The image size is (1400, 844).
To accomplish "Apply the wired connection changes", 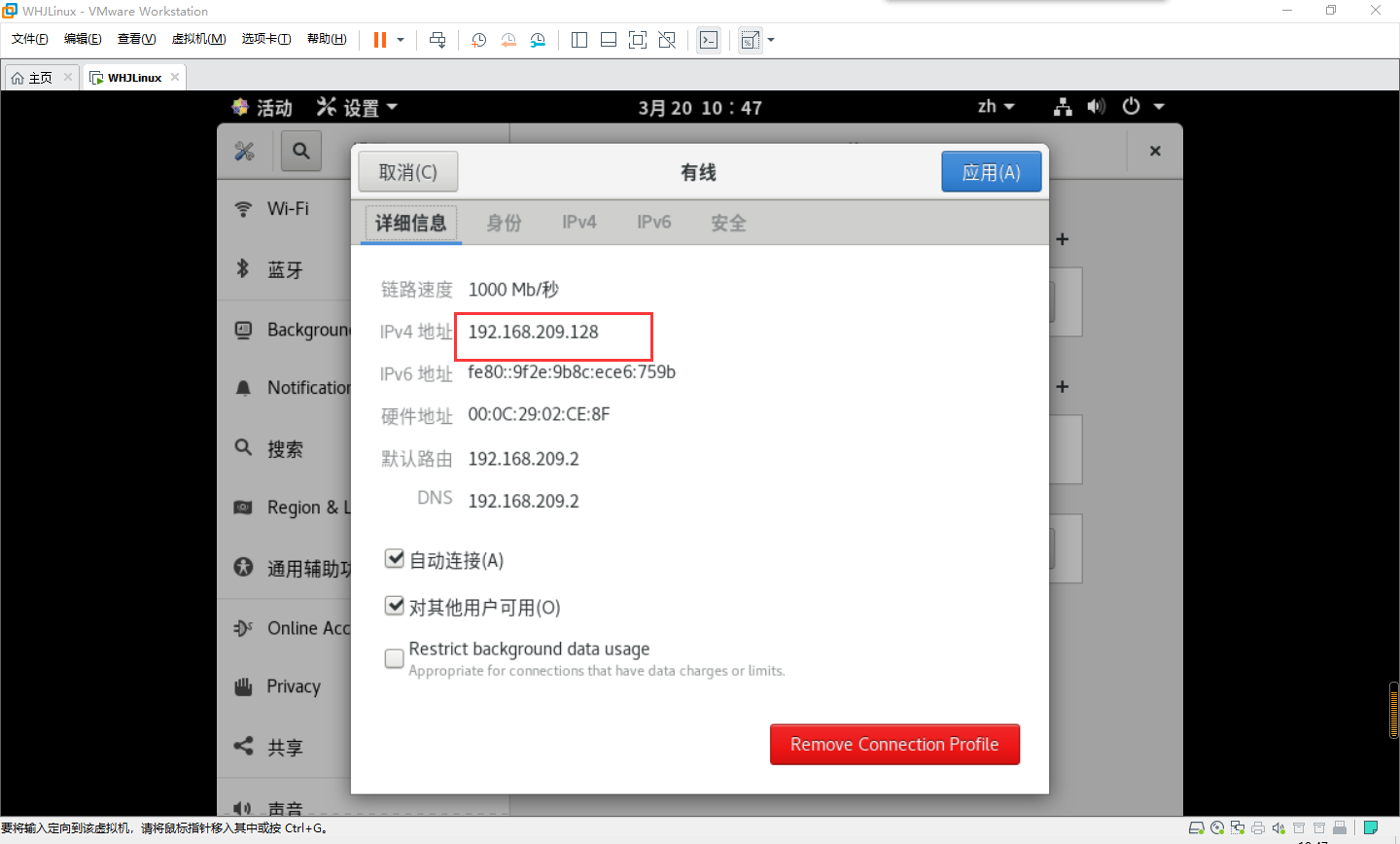I will tap(991, 171).
